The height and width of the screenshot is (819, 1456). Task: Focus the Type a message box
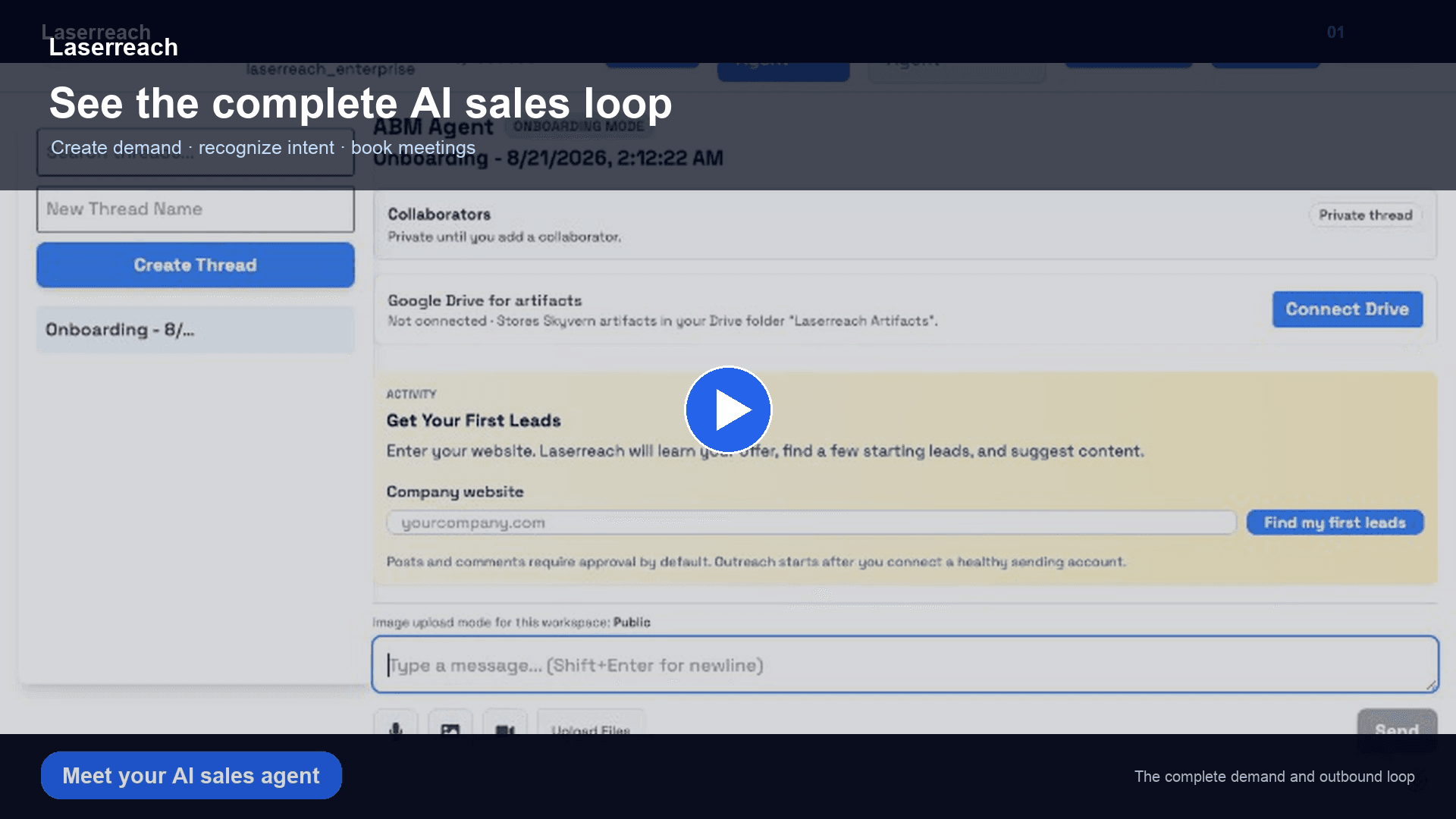(x=905, y=664)
